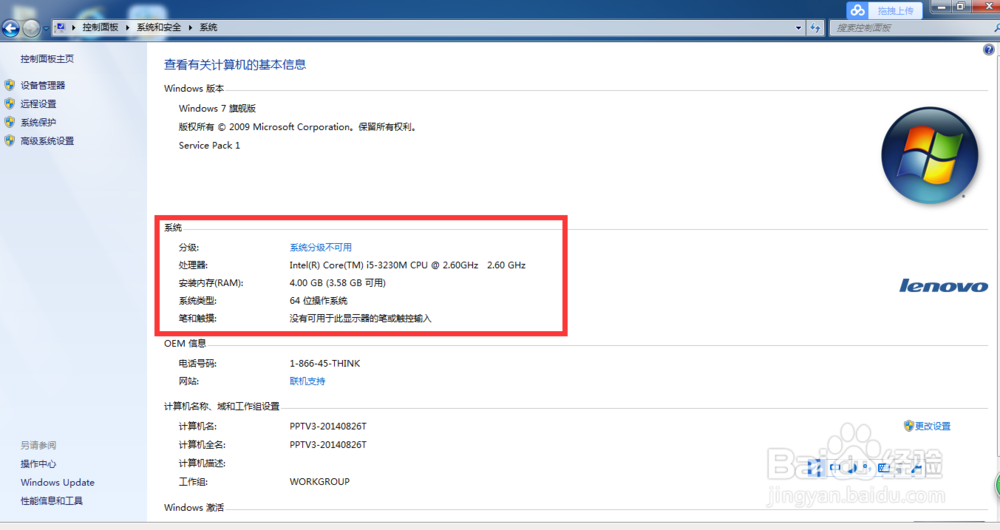Viewport: 1000px width, 530px height.
Task: Click the shield icon beside 高级系统设置
Action: click(x=10, y=140)
